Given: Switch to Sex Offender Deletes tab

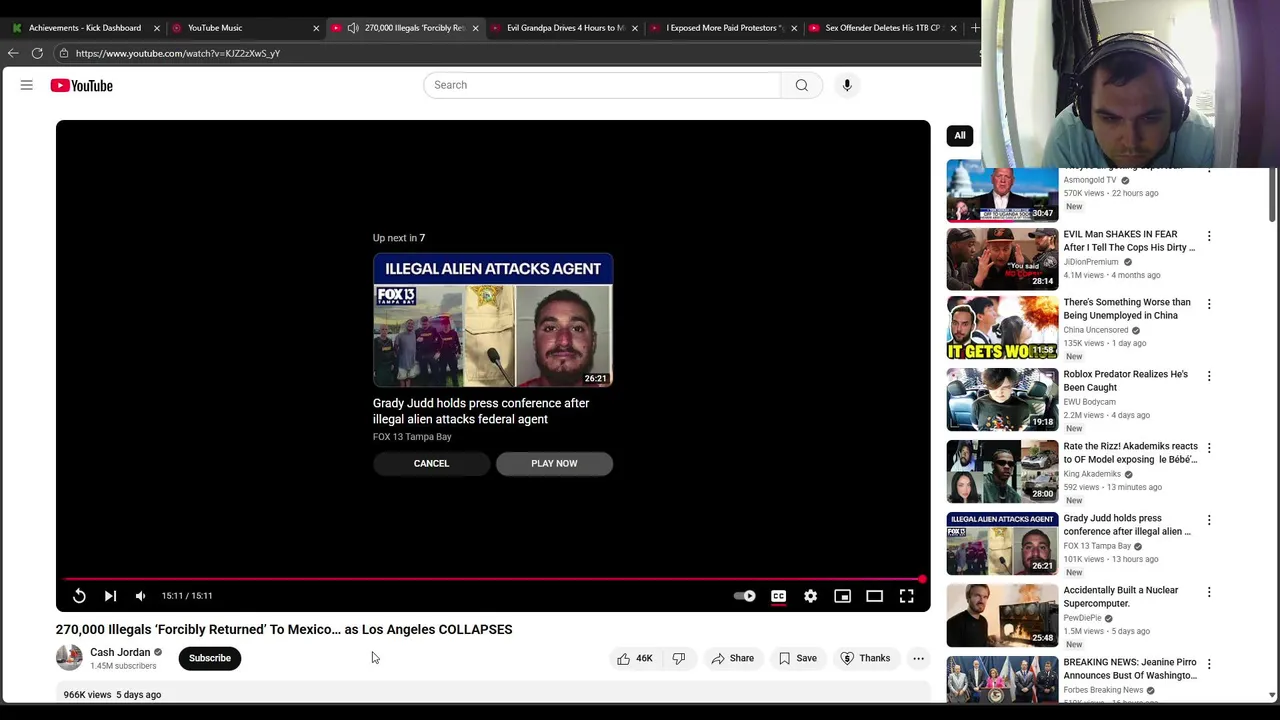Looking at the screenshot, I should point(882,28).
